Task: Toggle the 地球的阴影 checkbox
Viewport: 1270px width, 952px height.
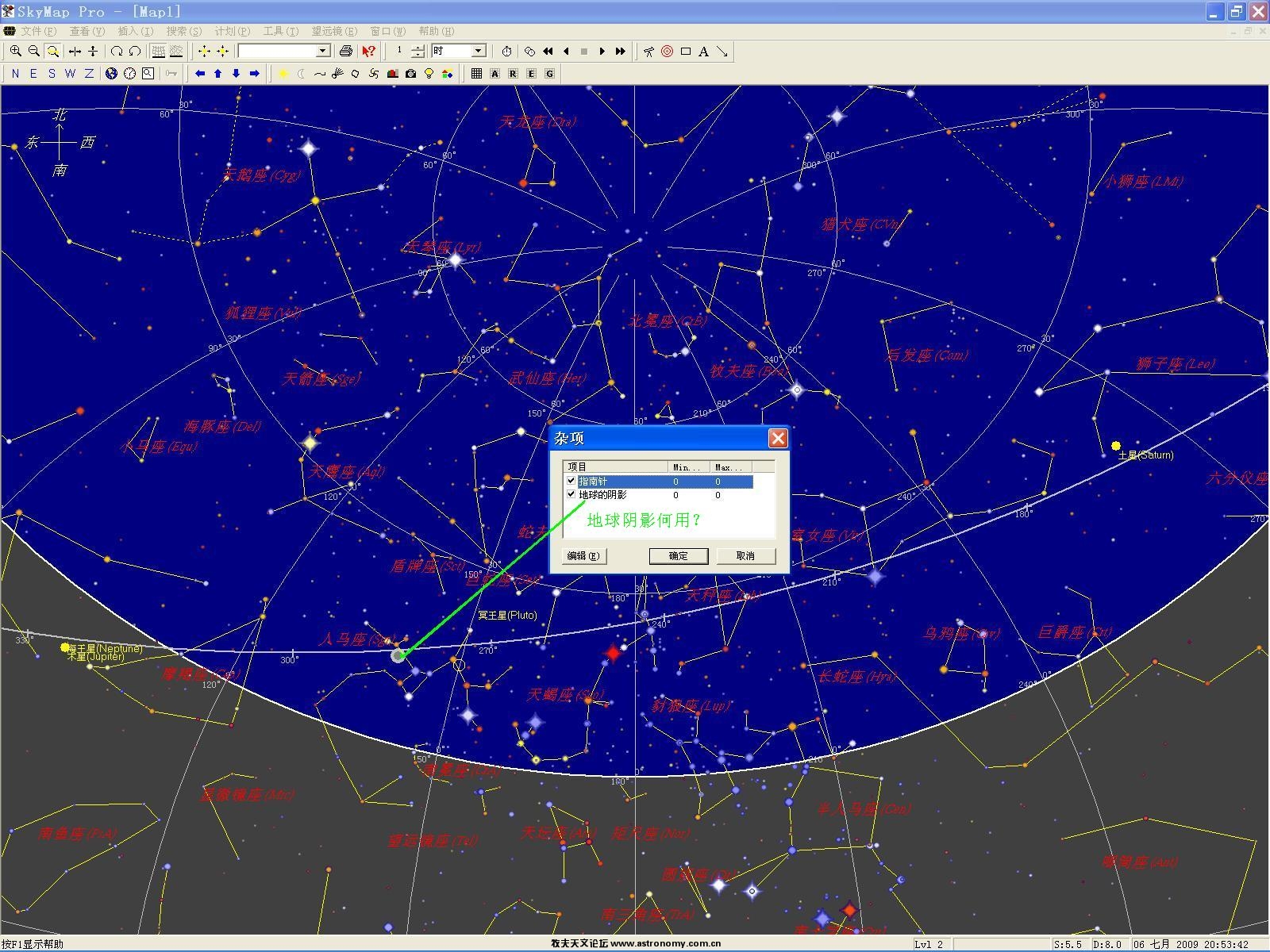Action: tap(571, 494)
